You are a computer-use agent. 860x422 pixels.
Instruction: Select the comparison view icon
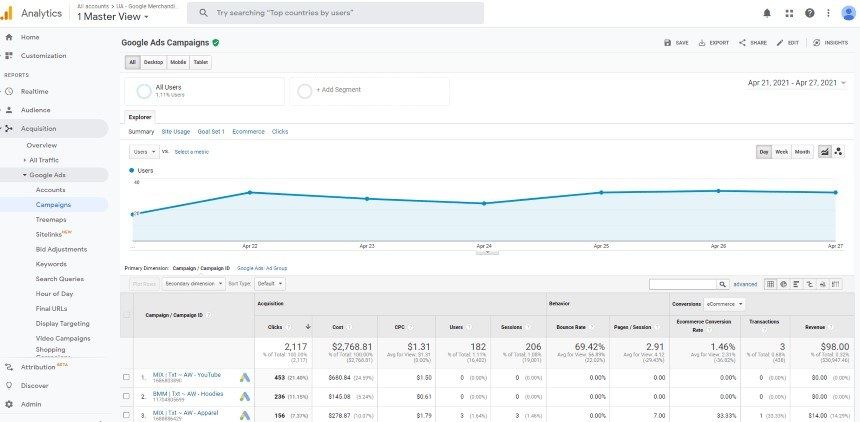(x=809, y=284)
